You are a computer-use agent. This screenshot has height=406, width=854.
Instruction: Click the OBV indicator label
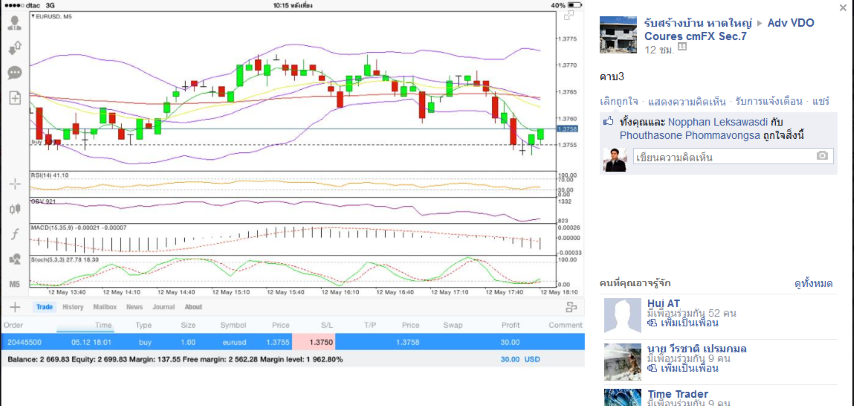43,201
